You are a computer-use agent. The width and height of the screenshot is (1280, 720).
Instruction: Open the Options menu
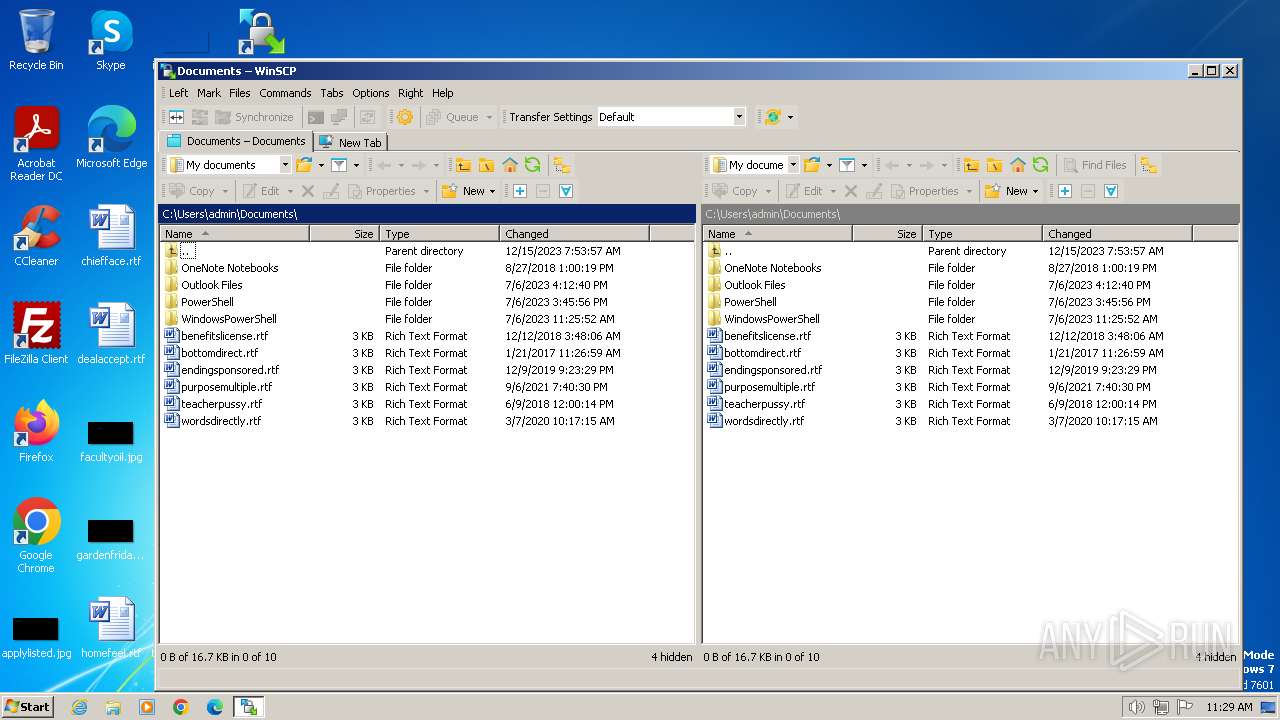coord(370,93)
